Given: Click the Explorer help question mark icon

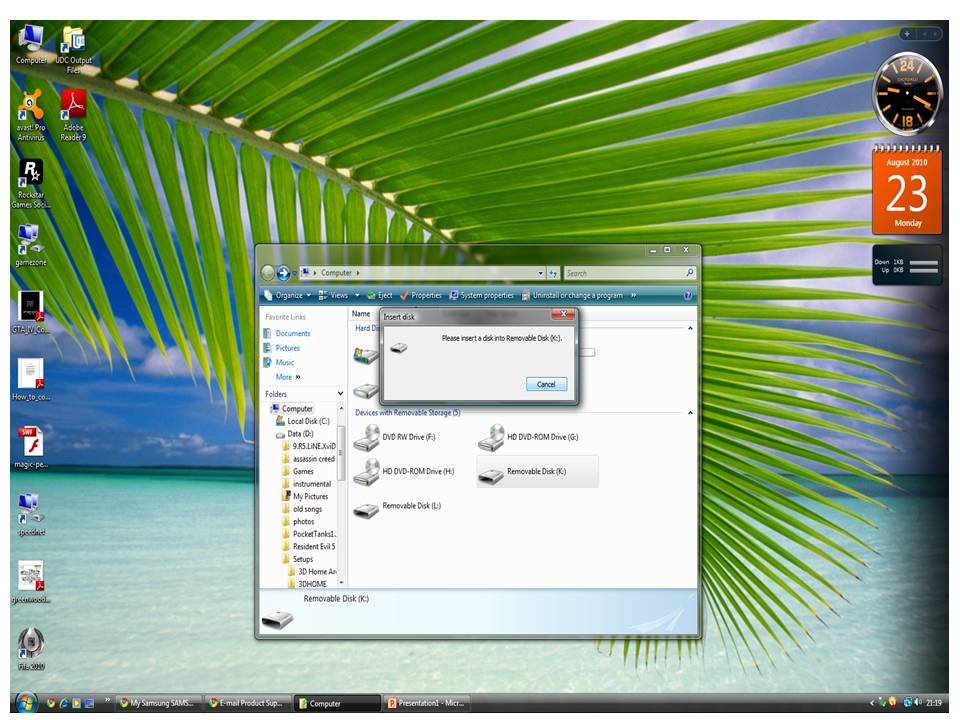Looking at the screenshot, I should (688, 296).
